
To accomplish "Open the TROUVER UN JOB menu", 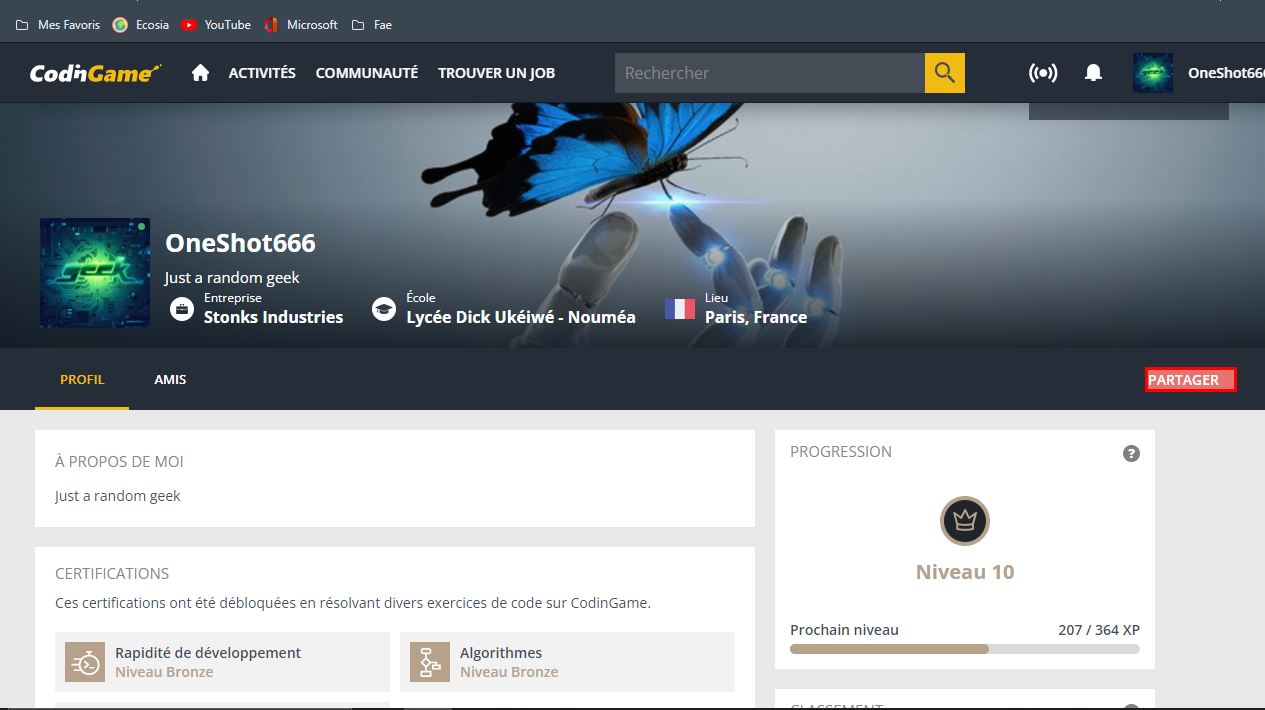I will (x=496, y=73).
